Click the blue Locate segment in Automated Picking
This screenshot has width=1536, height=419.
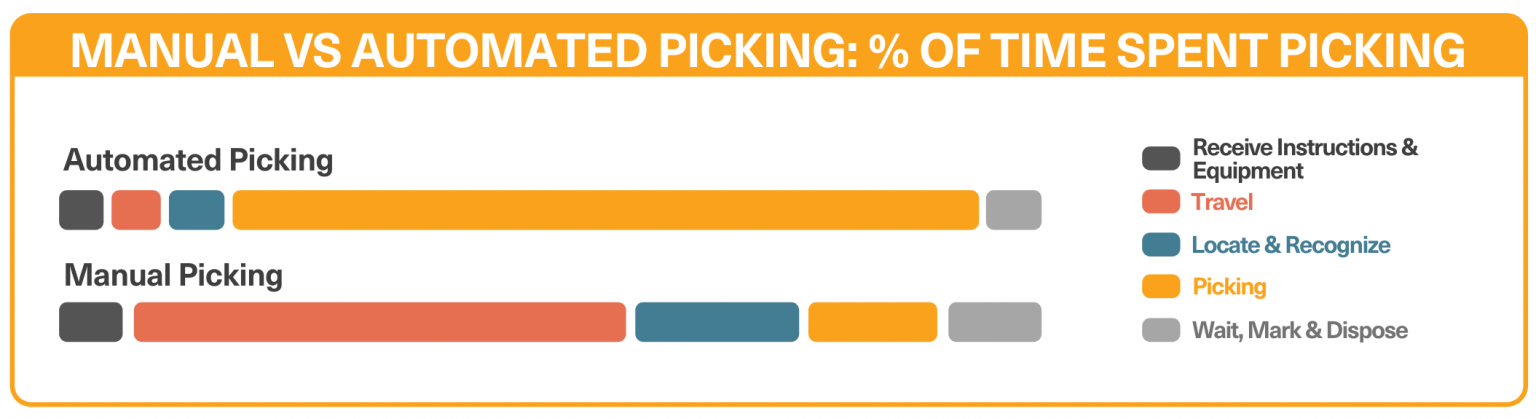click(x=197, y=210)
